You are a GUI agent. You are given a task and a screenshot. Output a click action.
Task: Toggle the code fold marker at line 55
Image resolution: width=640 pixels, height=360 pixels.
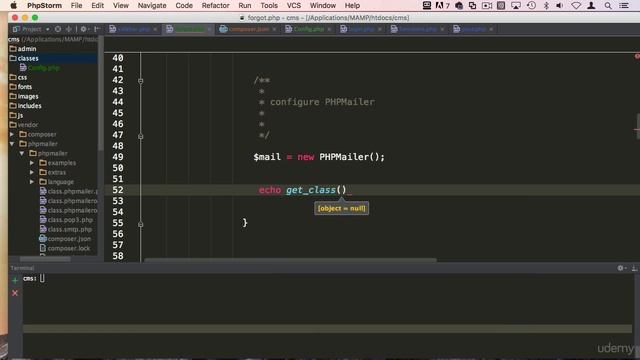[141, 224]
